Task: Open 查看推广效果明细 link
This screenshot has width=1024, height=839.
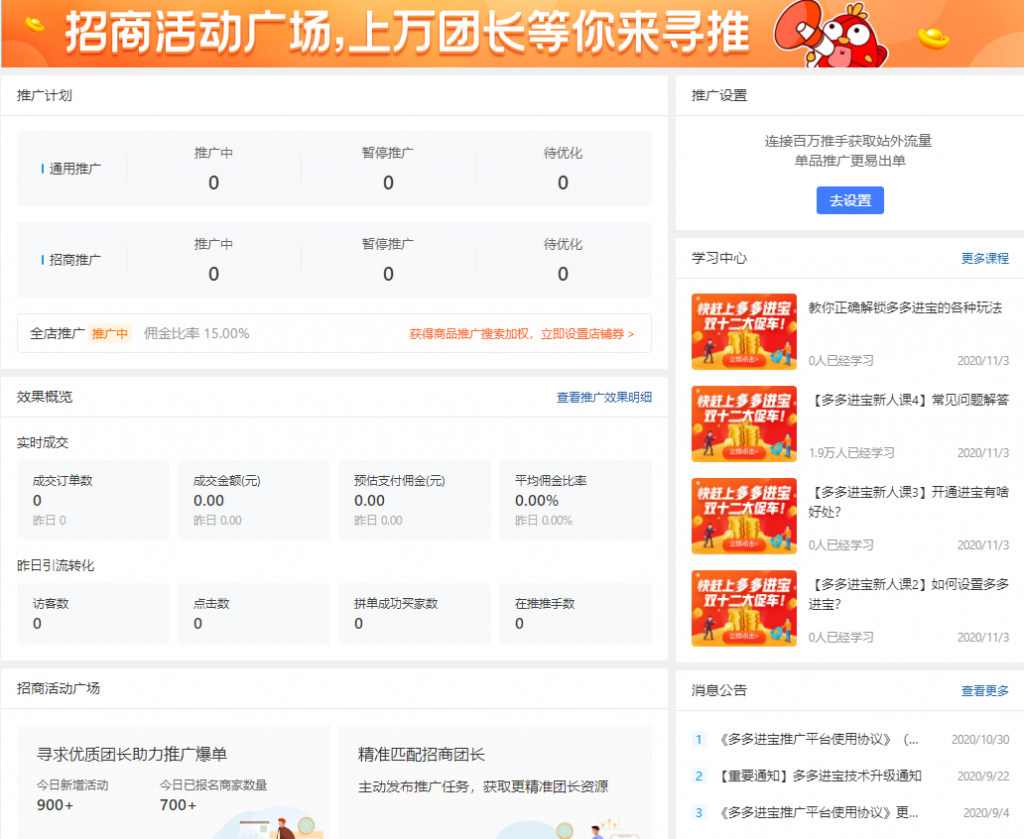Action: tap(604, 397)
